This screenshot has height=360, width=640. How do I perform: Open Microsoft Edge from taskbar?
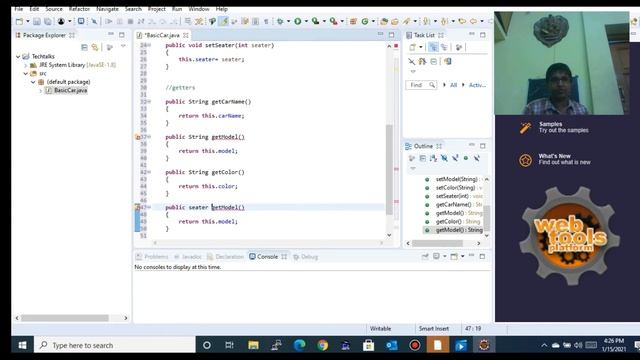[x=300, y=345]
